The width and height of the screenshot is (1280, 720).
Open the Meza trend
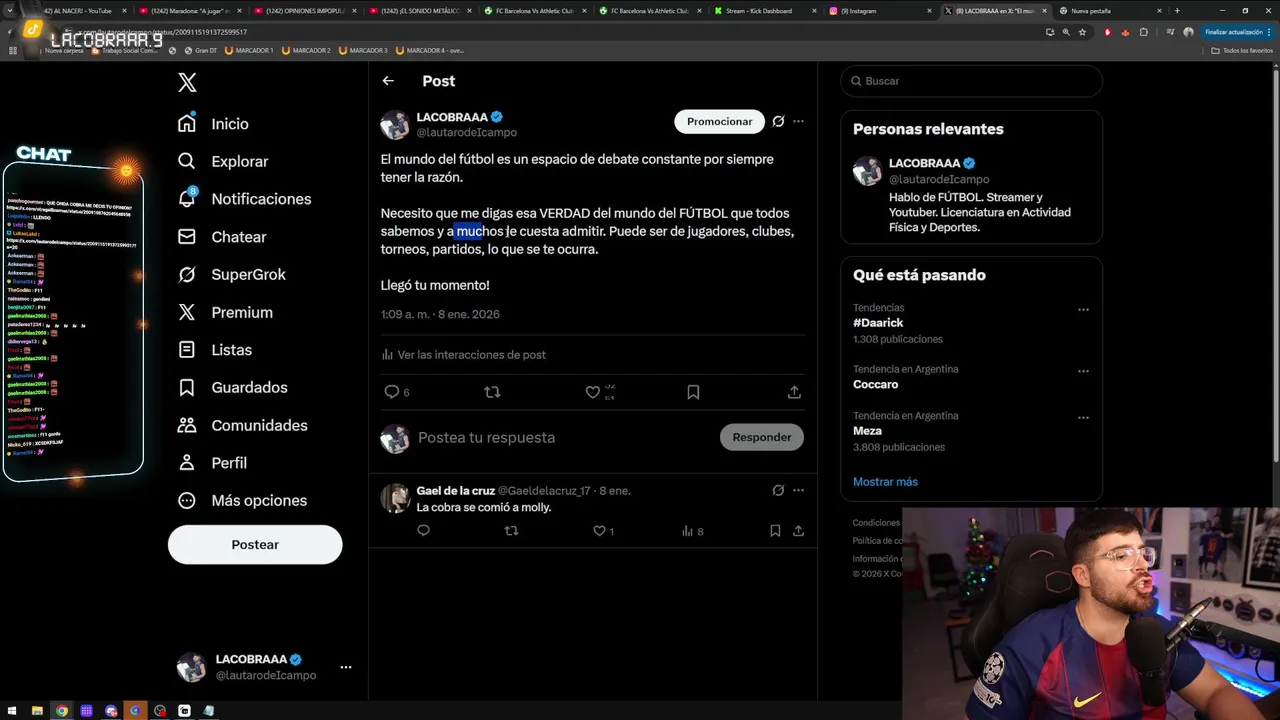pos(867,431)
